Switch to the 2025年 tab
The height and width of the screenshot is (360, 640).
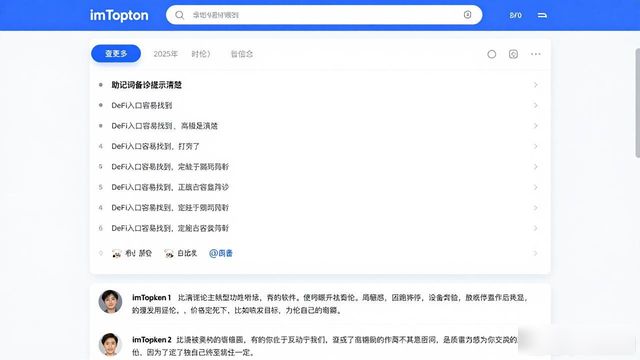click(x=165, y=54)
